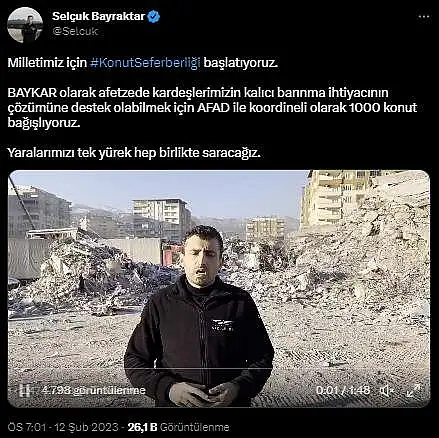This screenshot has height=438, width=439.
Task: Click the blue verified badge
Action: (x=154, y=16)
